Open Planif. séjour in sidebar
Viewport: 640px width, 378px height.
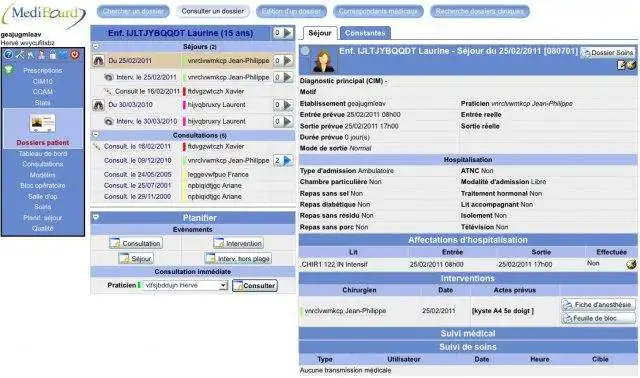pos(43,218)
